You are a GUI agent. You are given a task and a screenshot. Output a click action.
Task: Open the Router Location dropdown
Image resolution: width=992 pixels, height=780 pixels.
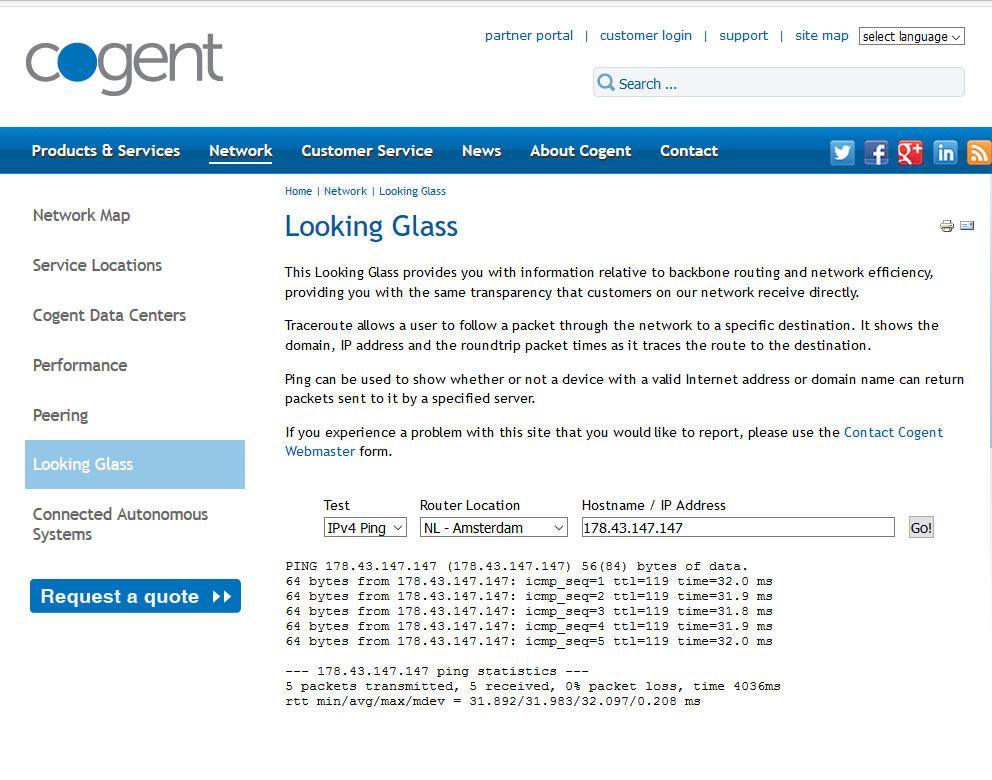(x=493, y=528)
